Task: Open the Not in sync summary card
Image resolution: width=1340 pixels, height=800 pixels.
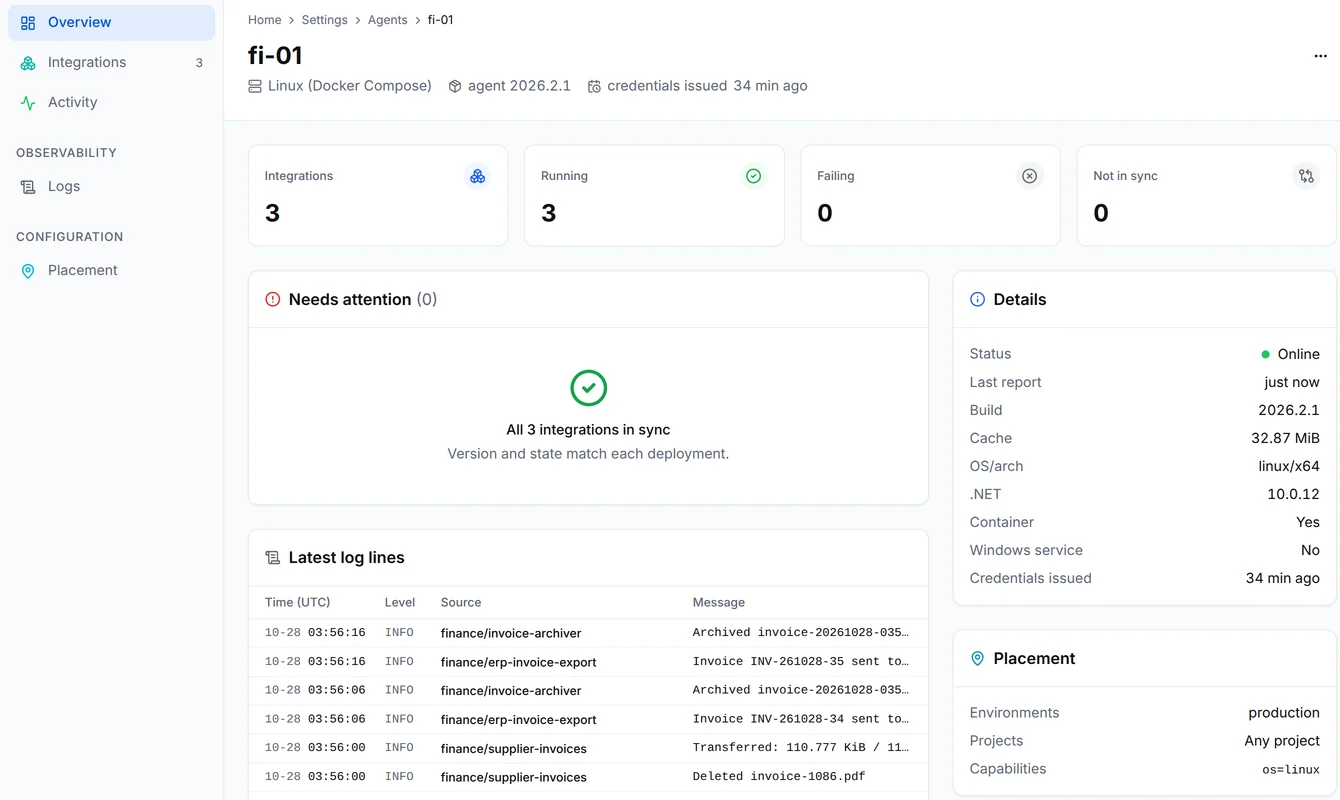Action: tap(1206, 196)
